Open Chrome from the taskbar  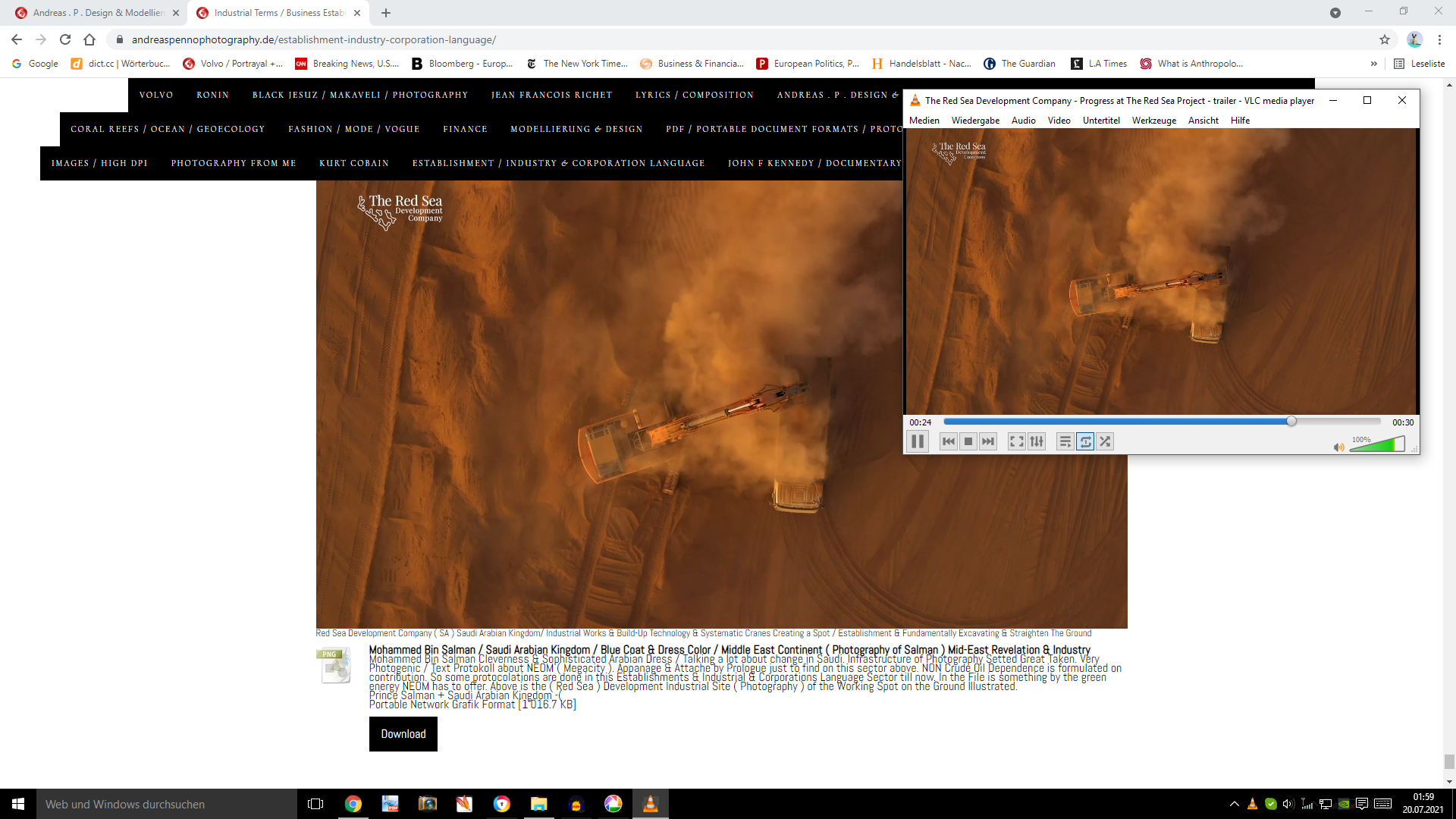pyautogui.click(x=353, y=804)
